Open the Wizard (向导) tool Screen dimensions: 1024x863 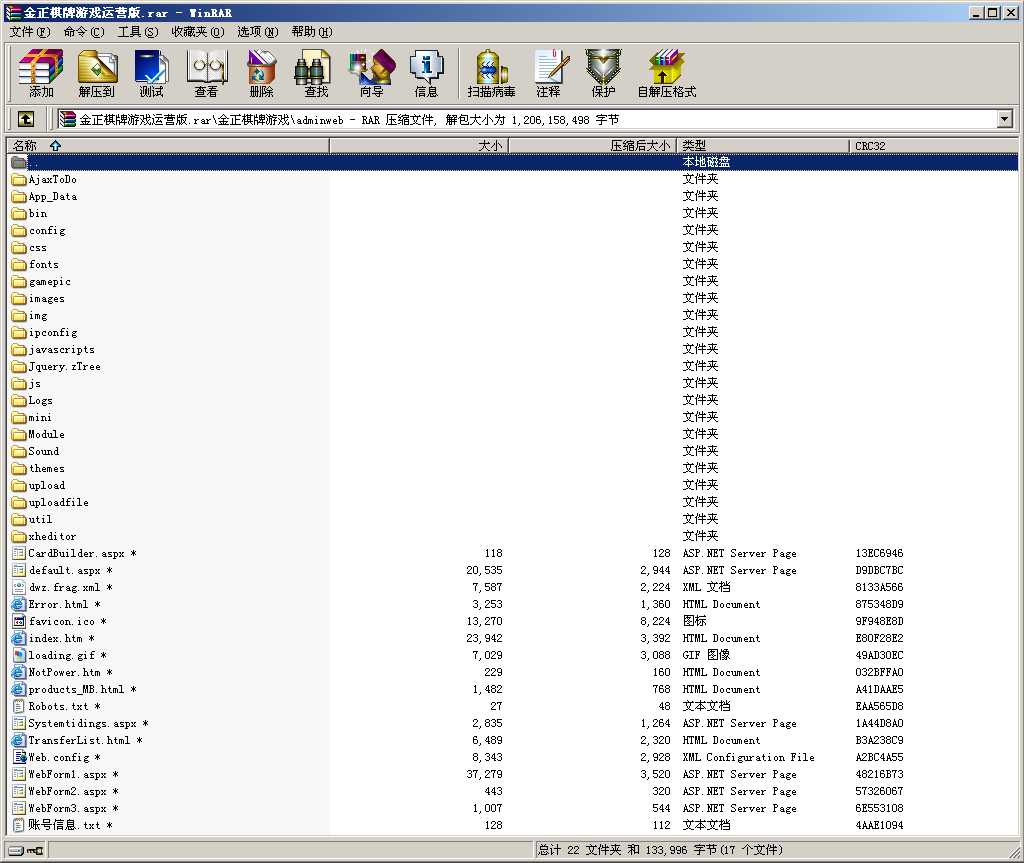(x=372, y=73)
